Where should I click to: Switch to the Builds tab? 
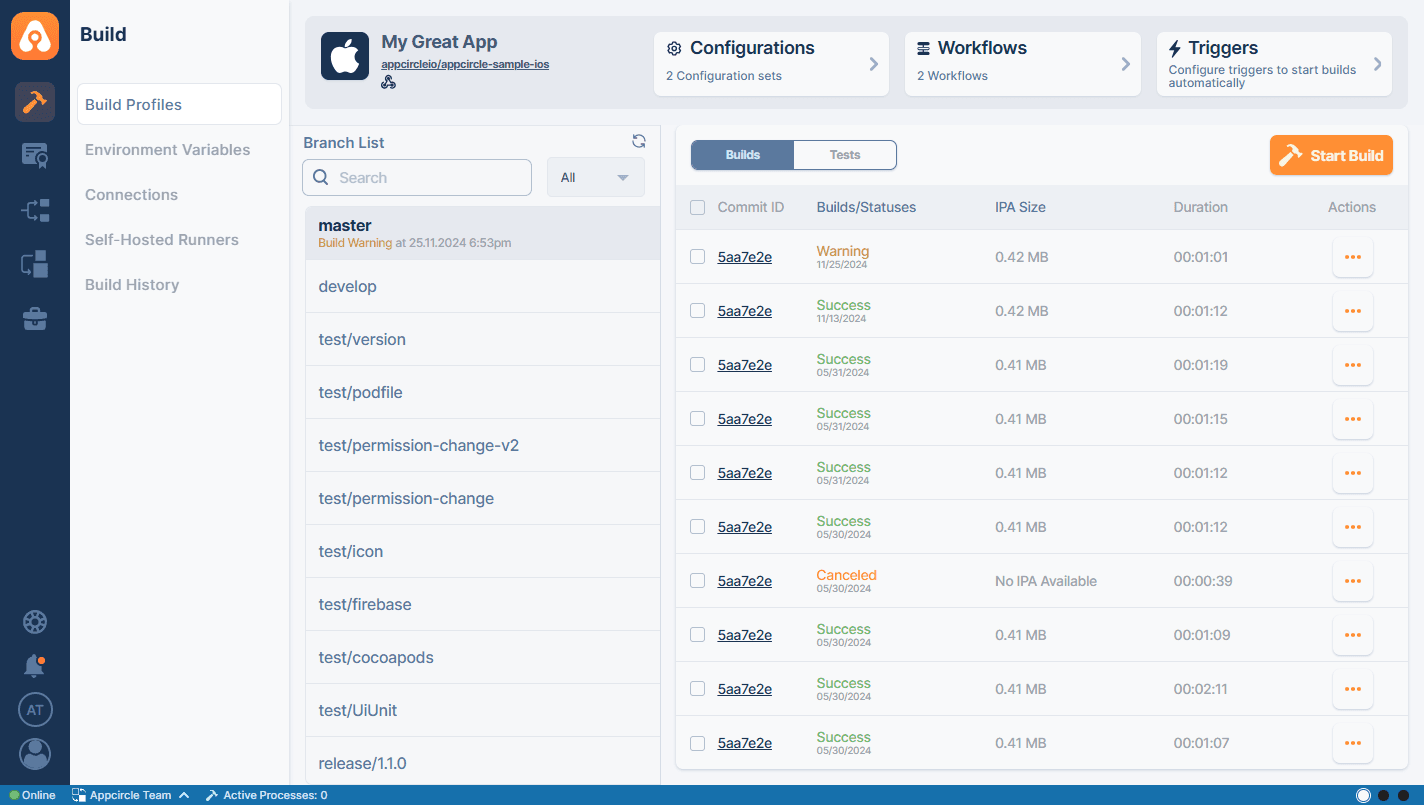coord(743,155)
